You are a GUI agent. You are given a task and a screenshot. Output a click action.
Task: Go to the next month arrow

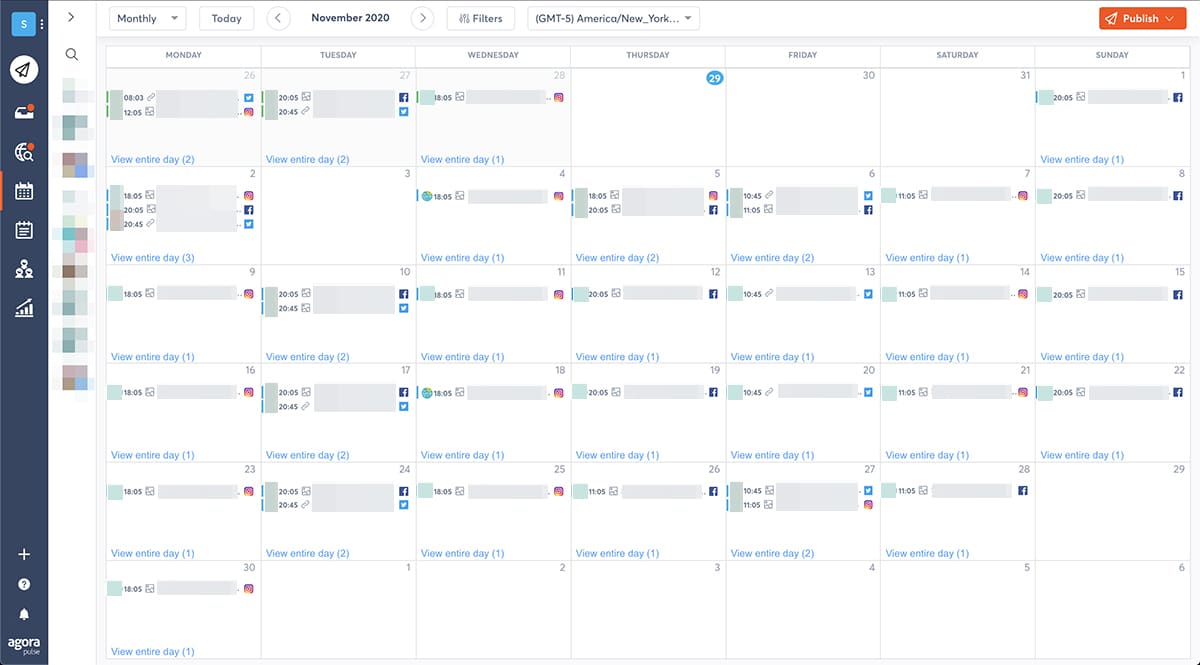pyautogui.click(x=423, y=18)
